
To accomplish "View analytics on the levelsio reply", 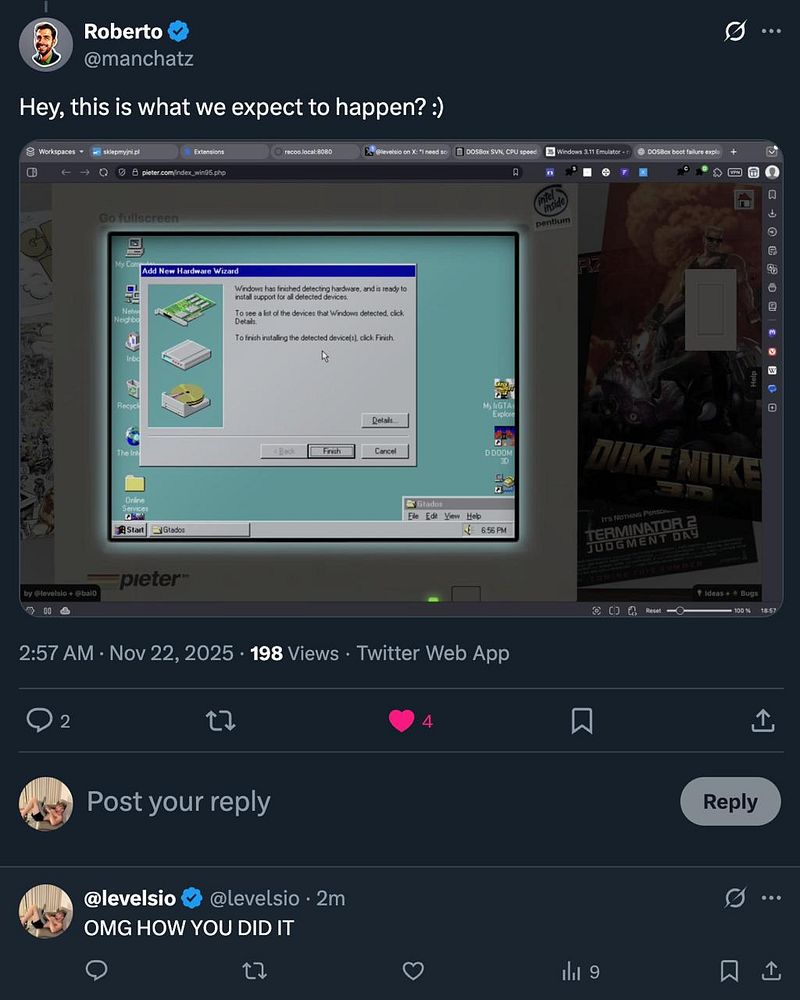I will 580,971.
